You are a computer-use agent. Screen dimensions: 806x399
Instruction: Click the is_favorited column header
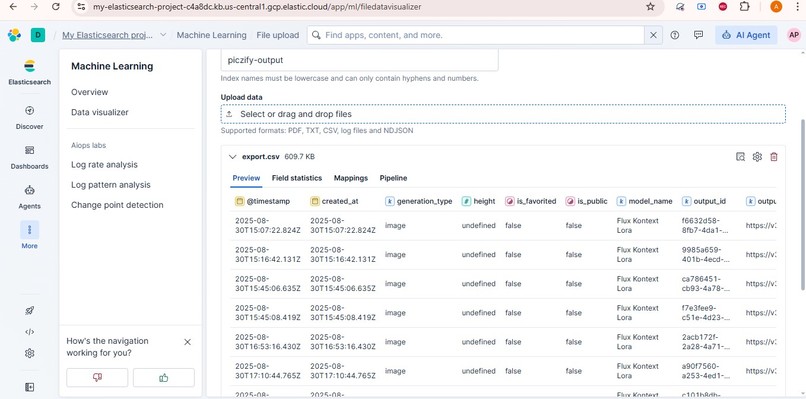[x=530, y=201]
